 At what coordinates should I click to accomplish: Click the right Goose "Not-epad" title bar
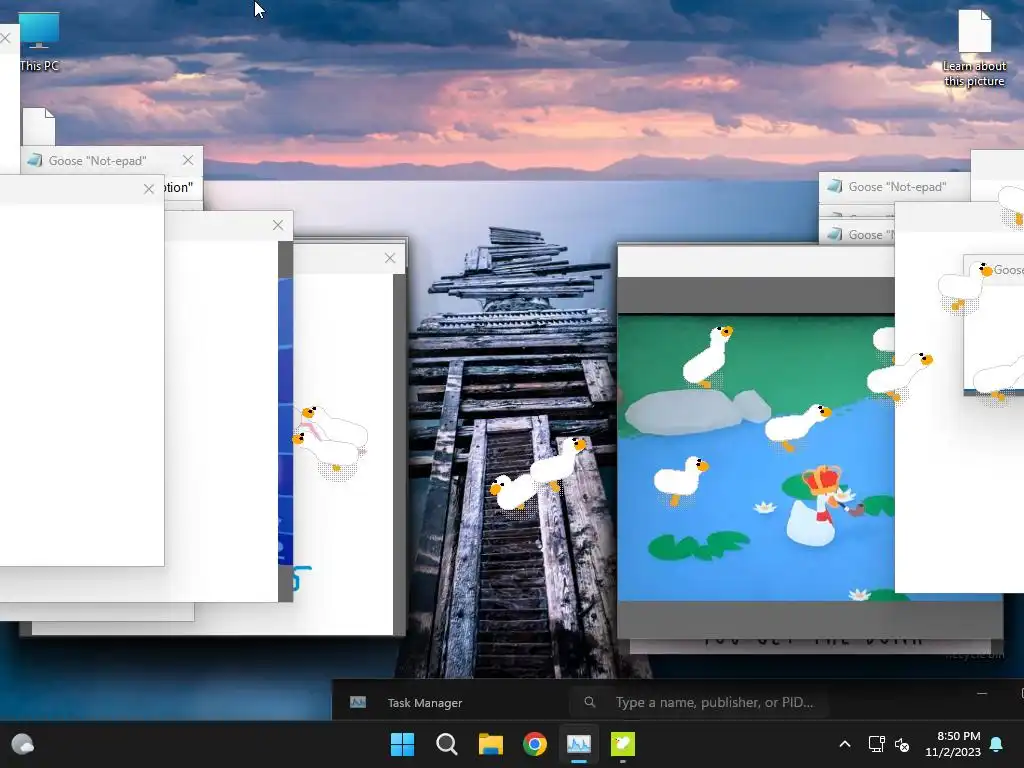coord(895,187)
